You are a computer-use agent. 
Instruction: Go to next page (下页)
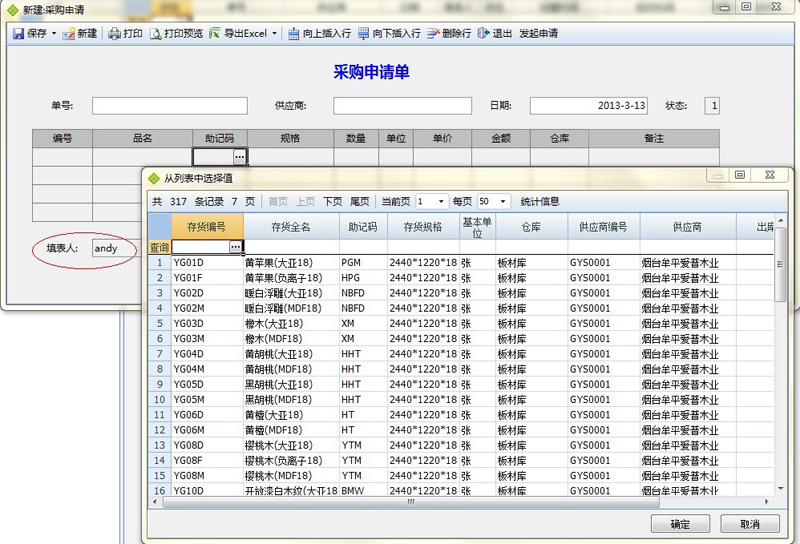click(x=333, y=202)
